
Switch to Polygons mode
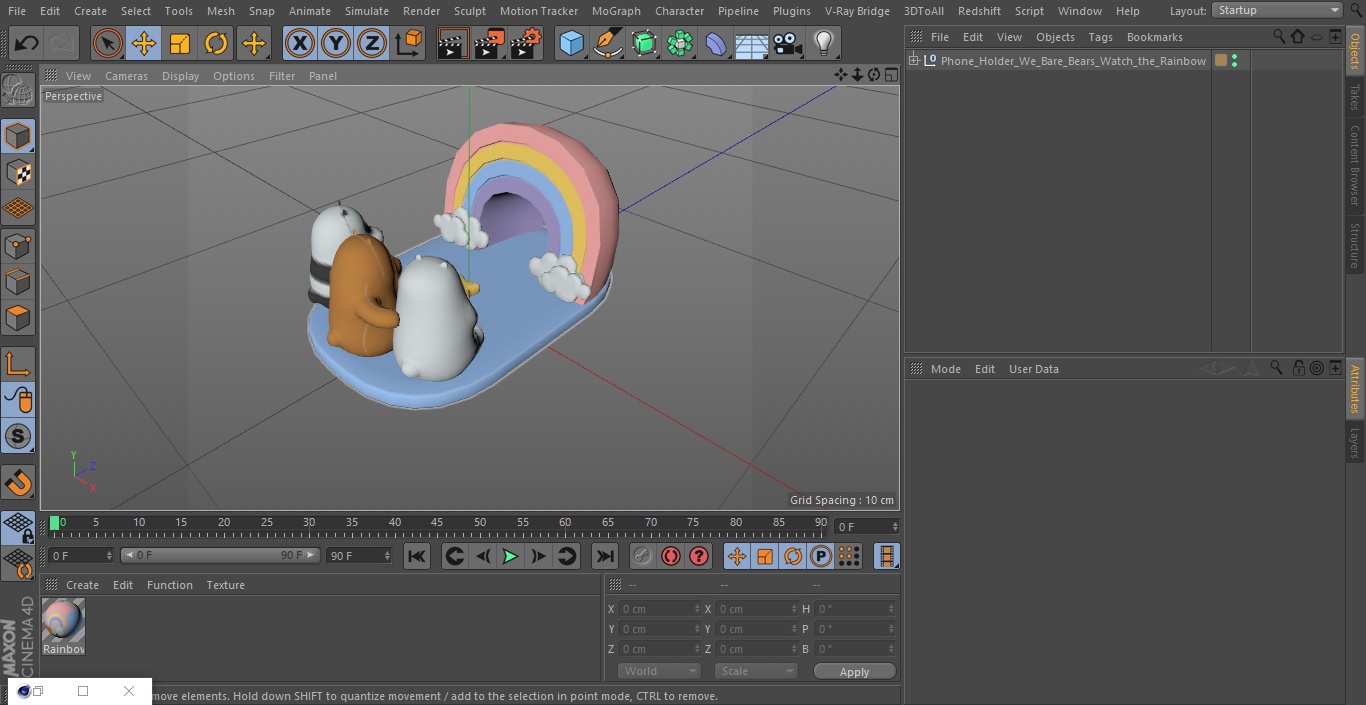[18, 318]
